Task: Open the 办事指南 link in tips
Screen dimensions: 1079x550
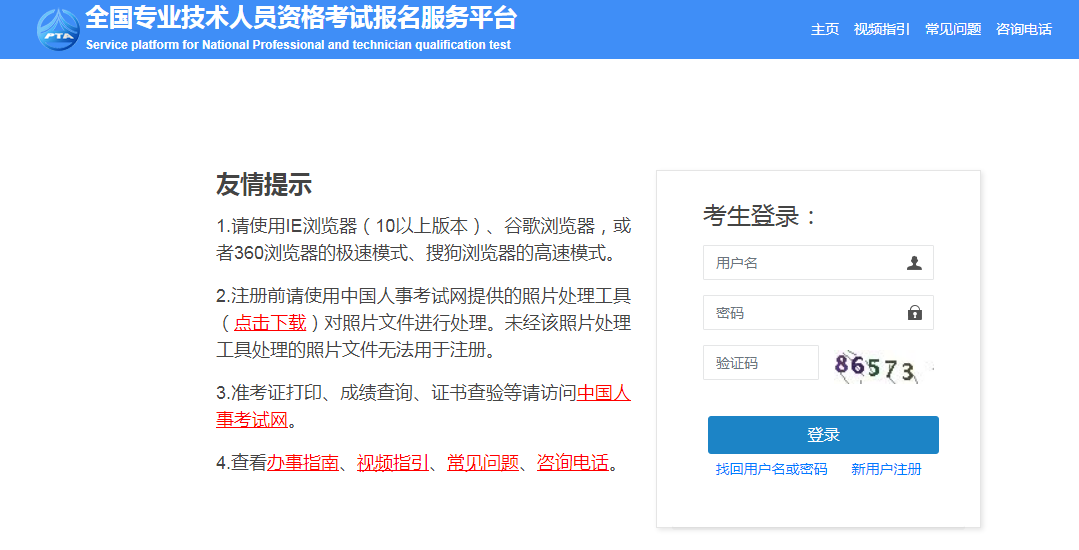Action: pyautogui.click(x=302, y=463)
